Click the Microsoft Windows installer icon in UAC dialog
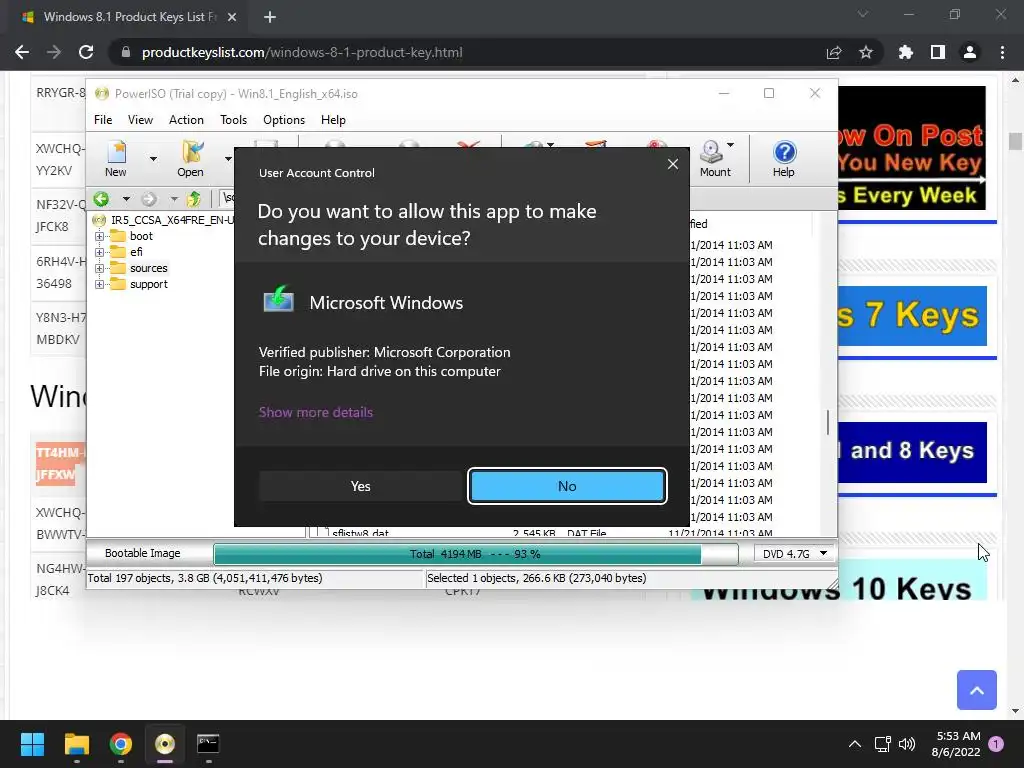Image resolution: width=1024 pixels, height=768 pixels. coord(279,300)
